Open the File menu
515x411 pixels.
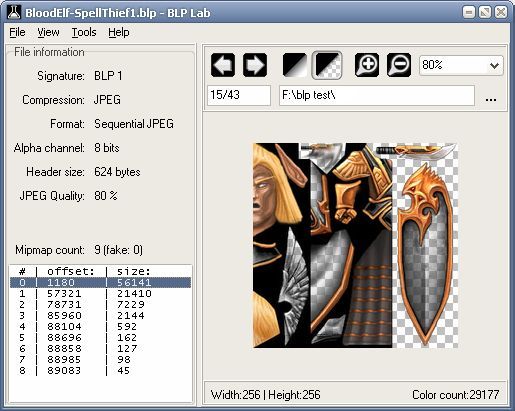tap(17, 32)
